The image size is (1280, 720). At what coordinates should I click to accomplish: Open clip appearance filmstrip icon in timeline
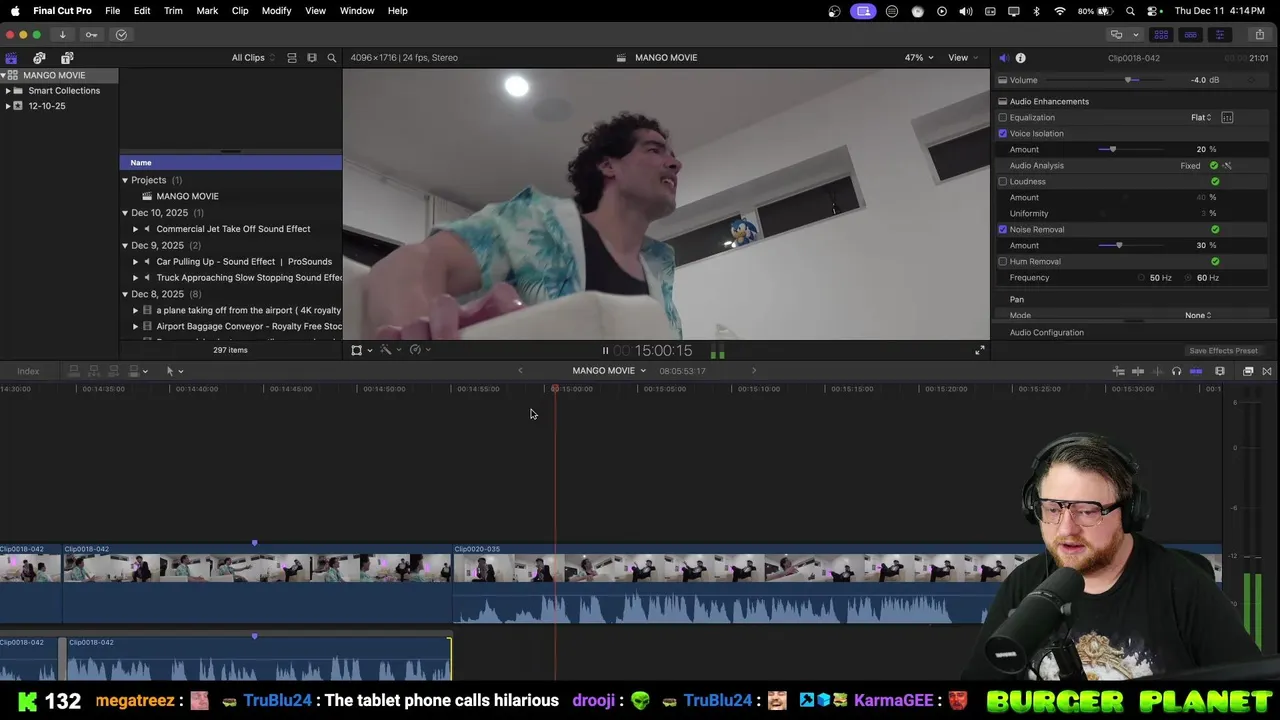point(1220,372)
